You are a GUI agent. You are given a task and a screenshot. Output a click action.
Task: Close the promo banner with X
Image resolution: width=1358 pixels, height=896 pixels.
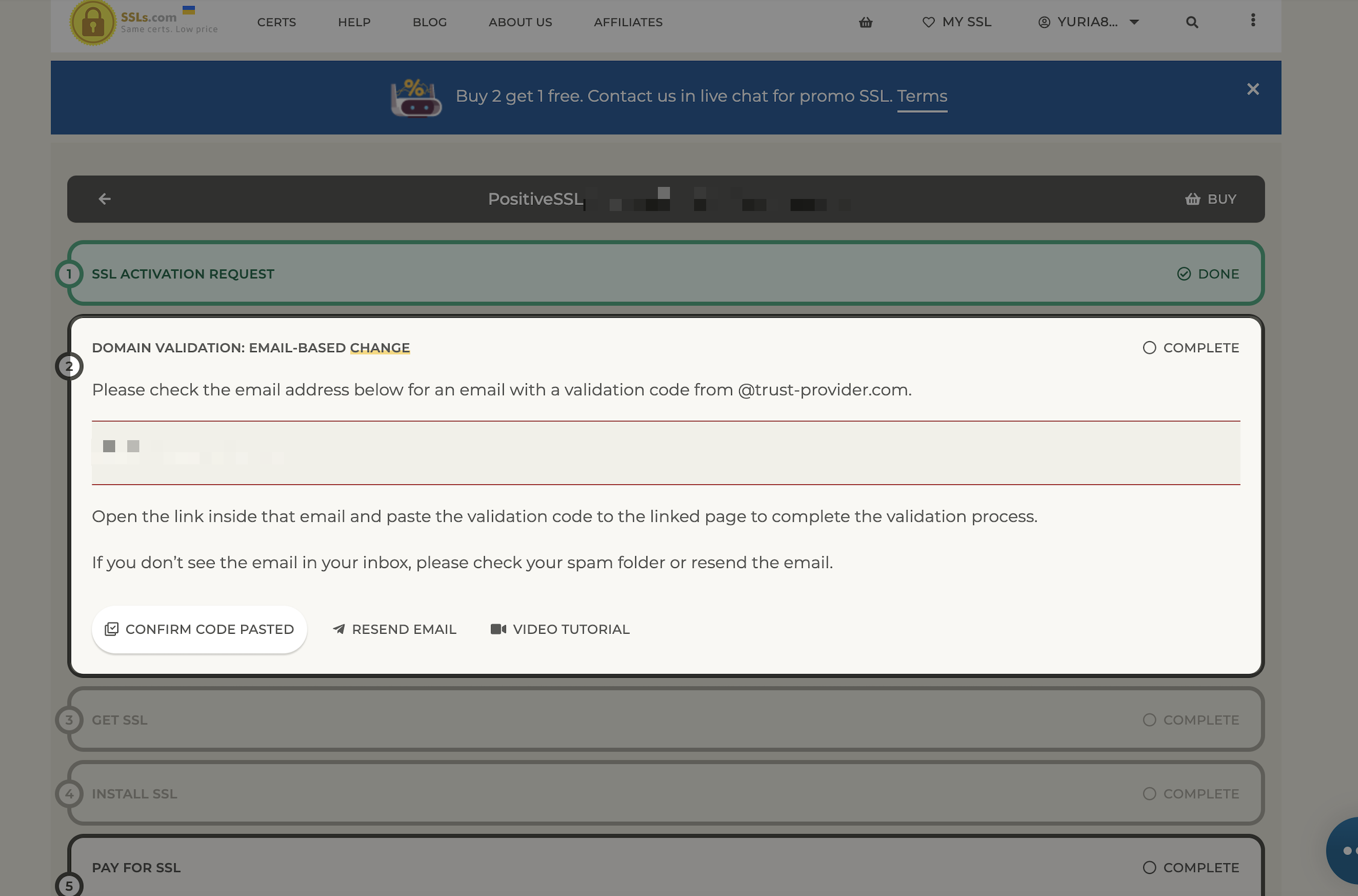click(1252, 89)
